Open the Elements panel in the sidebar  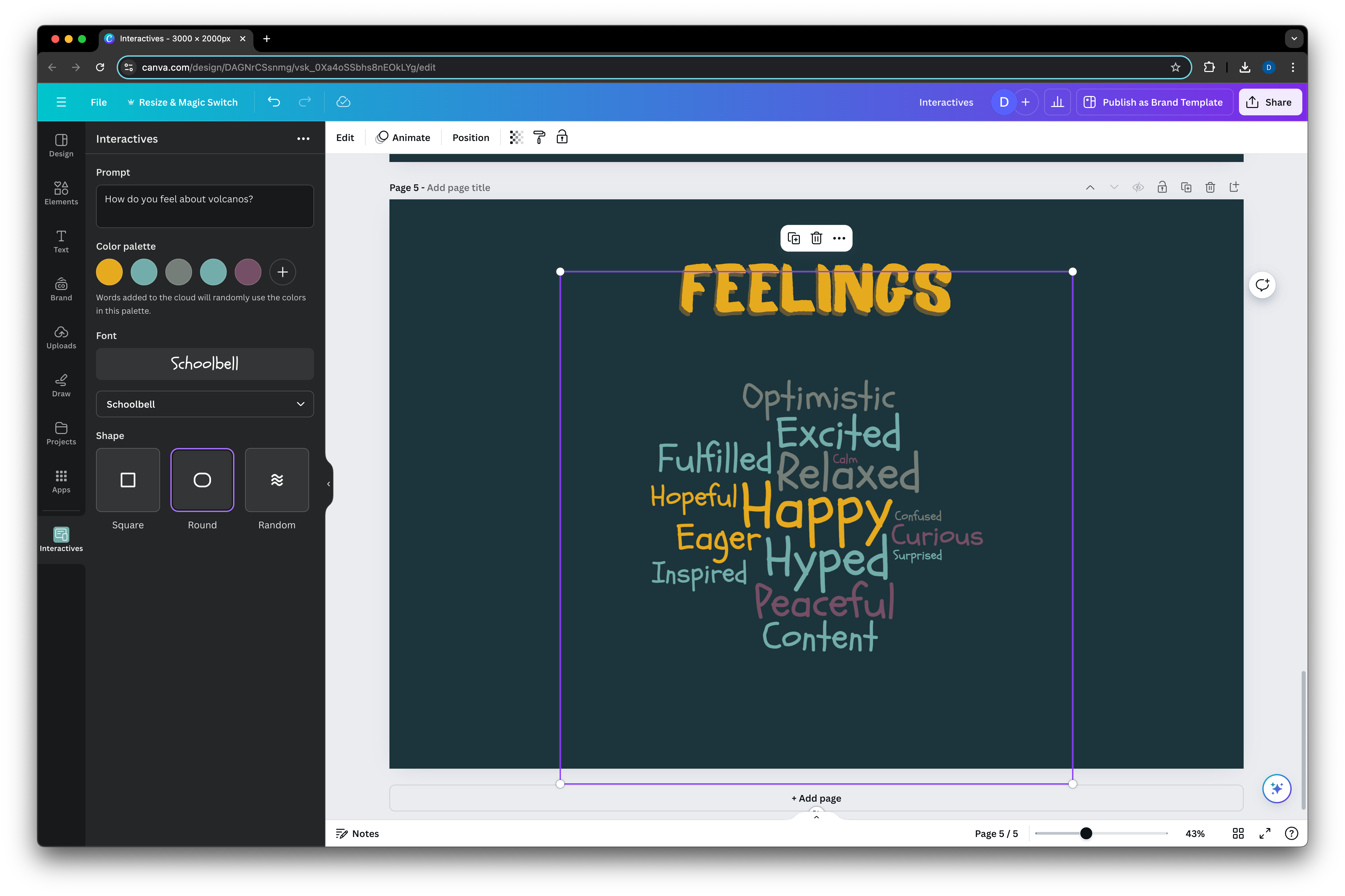coord(61,193)
